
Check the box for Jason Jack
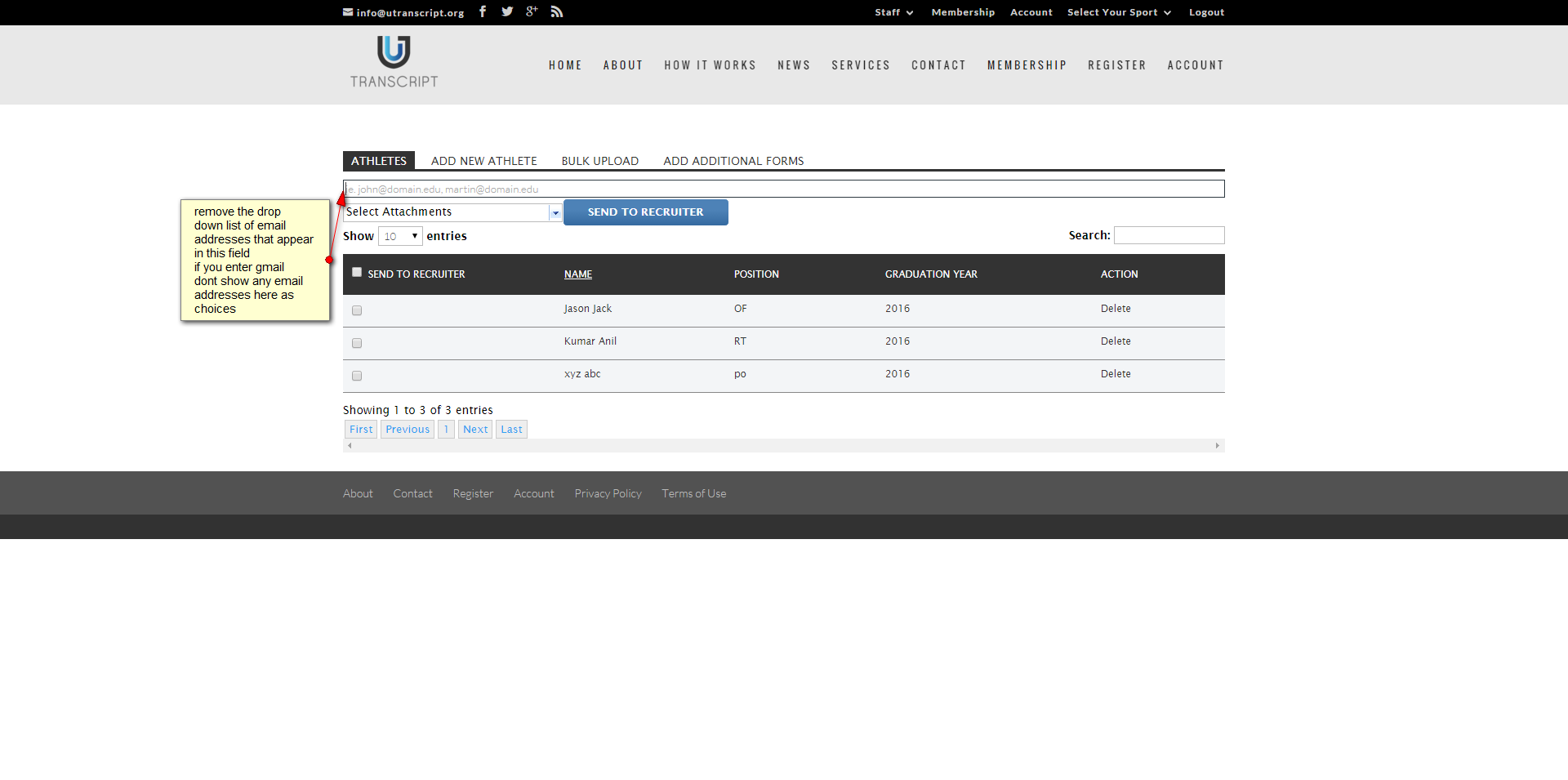(357, 310)
